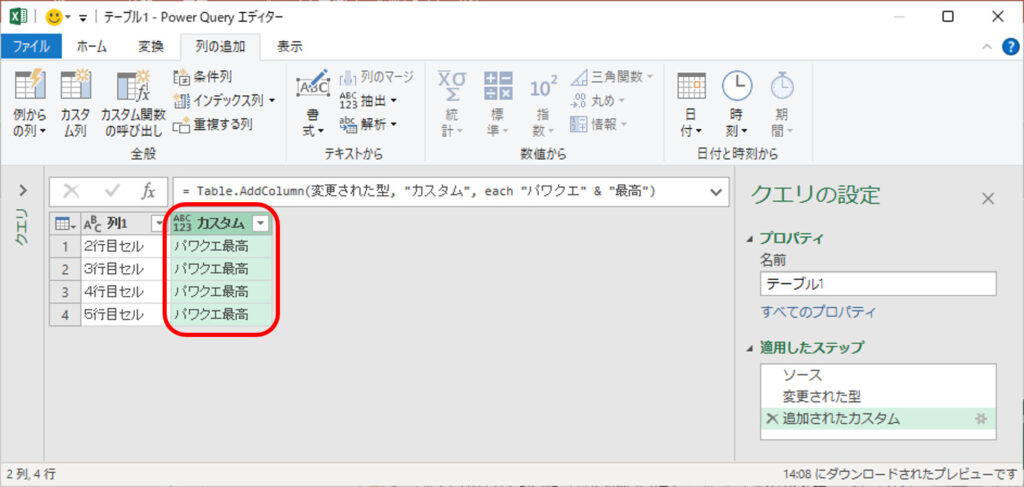Screen dimensions: 1024x487
Task: Select パワクエ最高 cell in row 2
Action: 221,269
